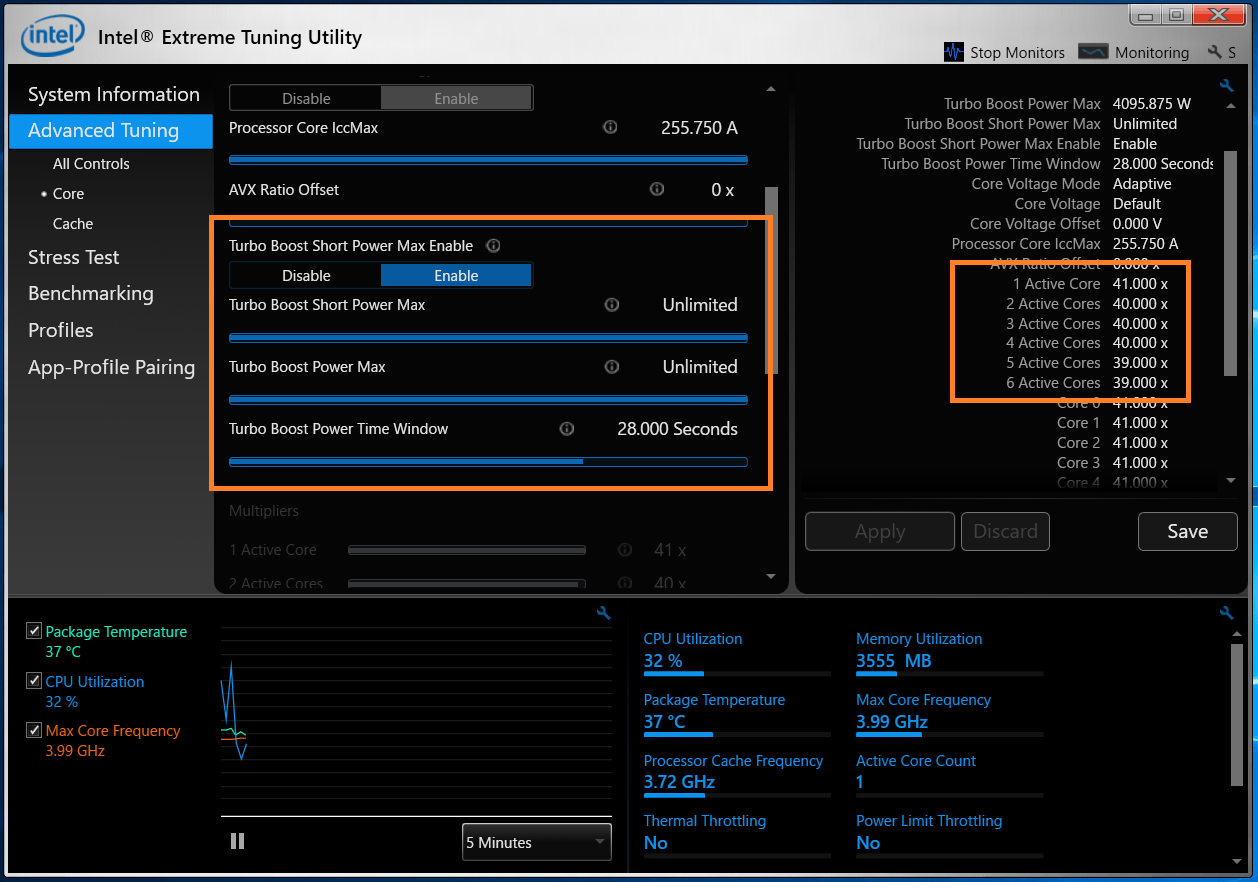
Task: Click the tuning panel scroll-up arrow
Action: click(x=770, y=89)
